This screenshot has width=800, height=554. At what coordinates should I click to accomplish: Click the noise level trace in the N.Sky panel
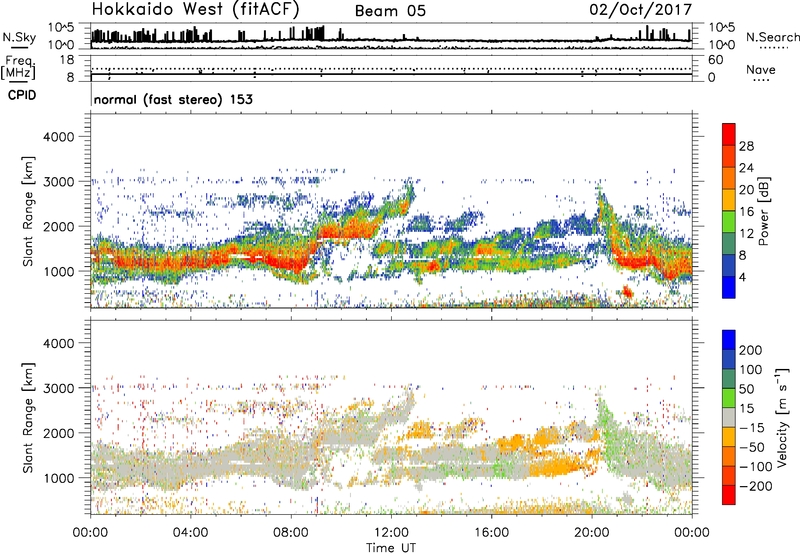coord(391,39)
